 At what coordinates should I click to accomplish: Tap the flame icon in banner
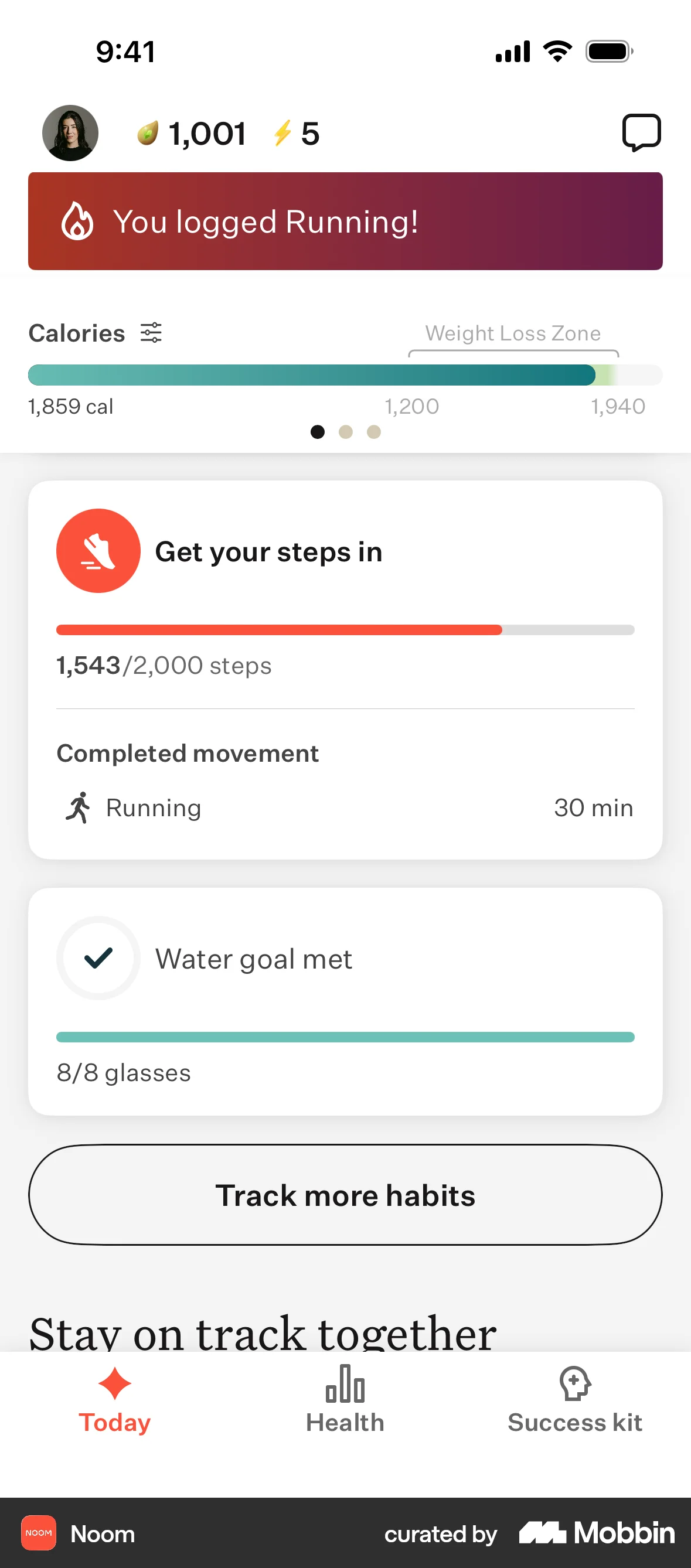[x=77, y=220]
